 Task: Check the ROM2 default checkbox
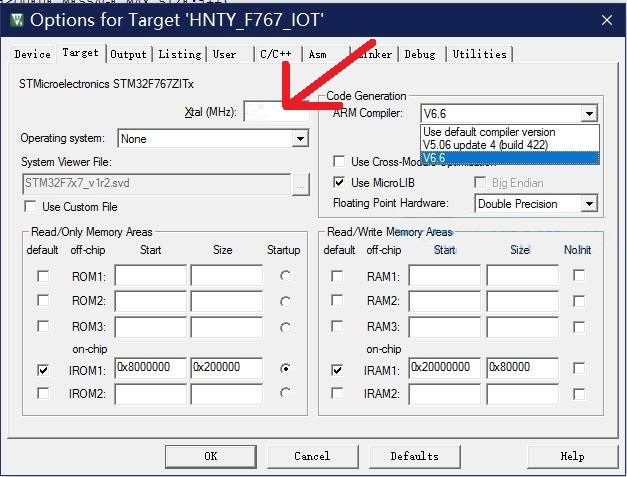pos(43,300)
